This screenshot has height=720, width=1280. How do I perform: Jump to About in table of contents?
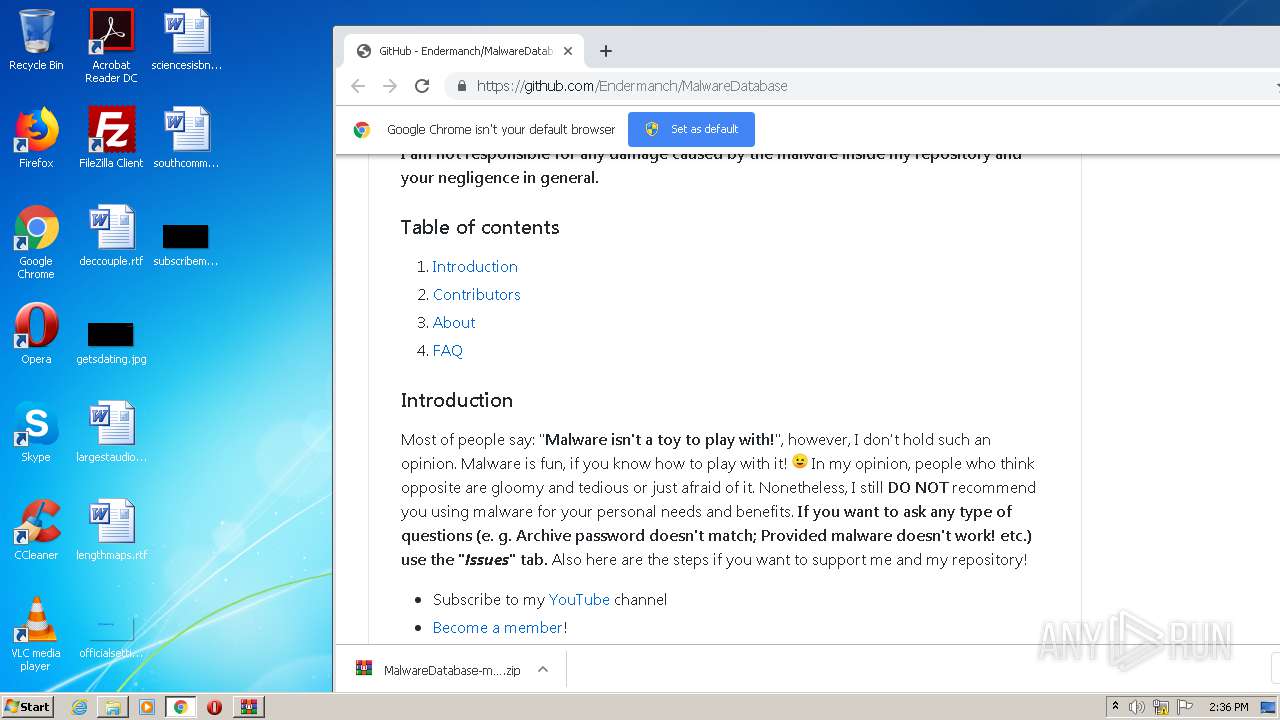[x=454, y=322]
